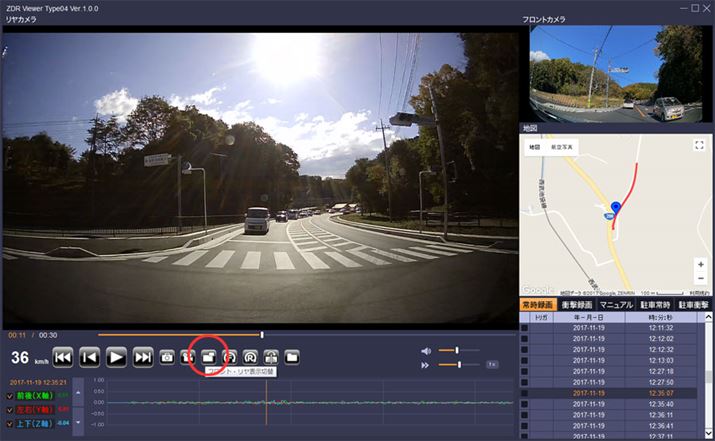Toggle the 上下(Z軸) checkbox
Image resolution: width=715 pixels, height=441 pixels.
click(11, 423)
